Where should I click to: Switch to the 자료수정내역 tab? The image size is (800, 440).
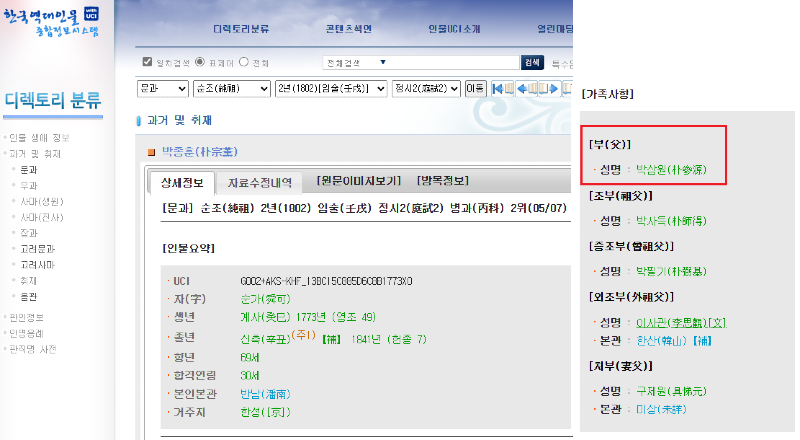coord(260,183)
